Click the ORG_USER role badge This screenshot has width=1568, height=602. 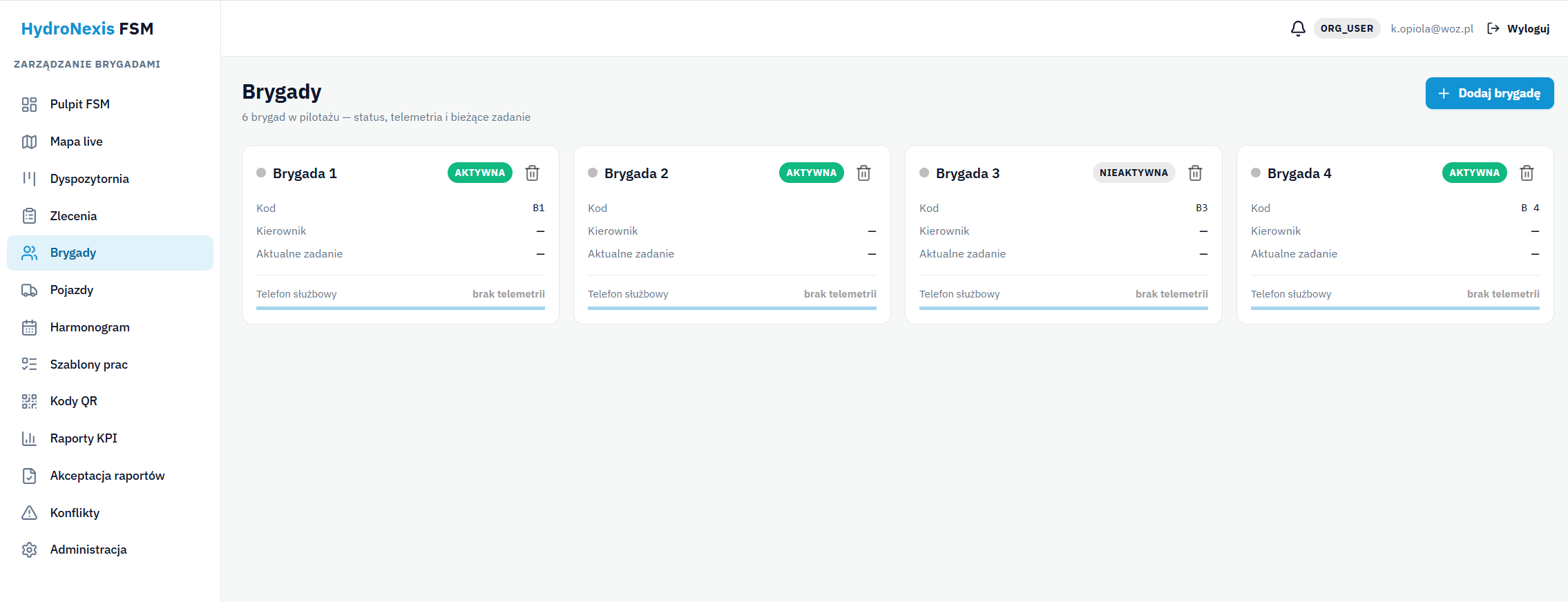point(1347,28)
